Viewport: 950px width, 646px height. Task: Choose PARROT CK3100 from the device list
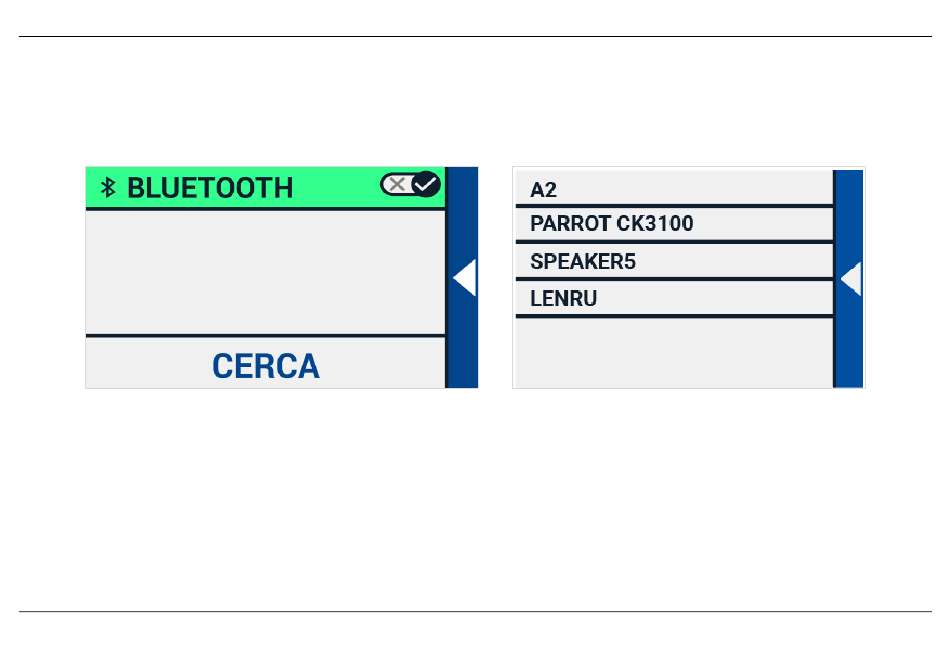click(x=611, y=224)
